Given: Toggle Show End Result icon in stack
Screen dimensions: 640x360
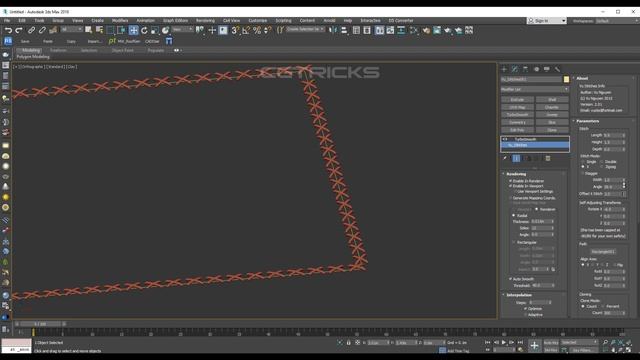Looking at the screenshot, I should click(x=516, y=158).
